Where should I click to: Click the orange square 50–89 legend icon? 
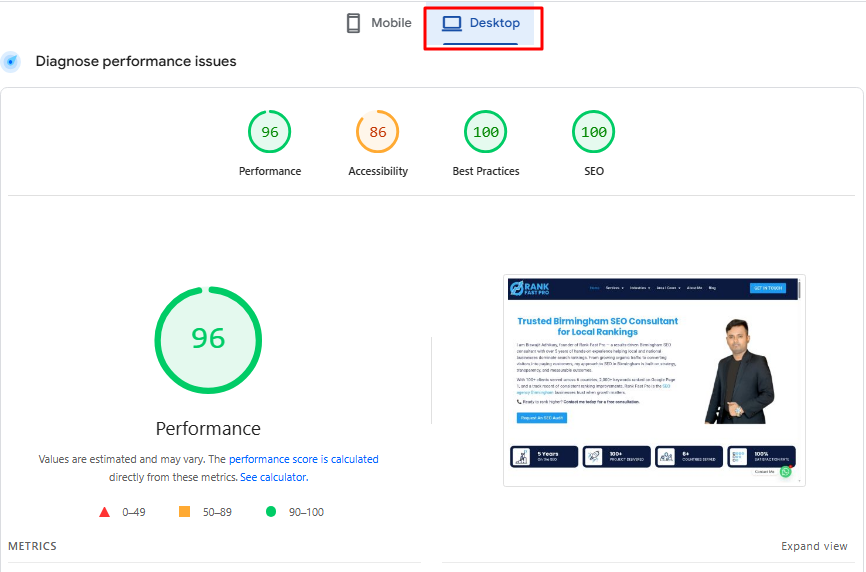coord(184,512)
